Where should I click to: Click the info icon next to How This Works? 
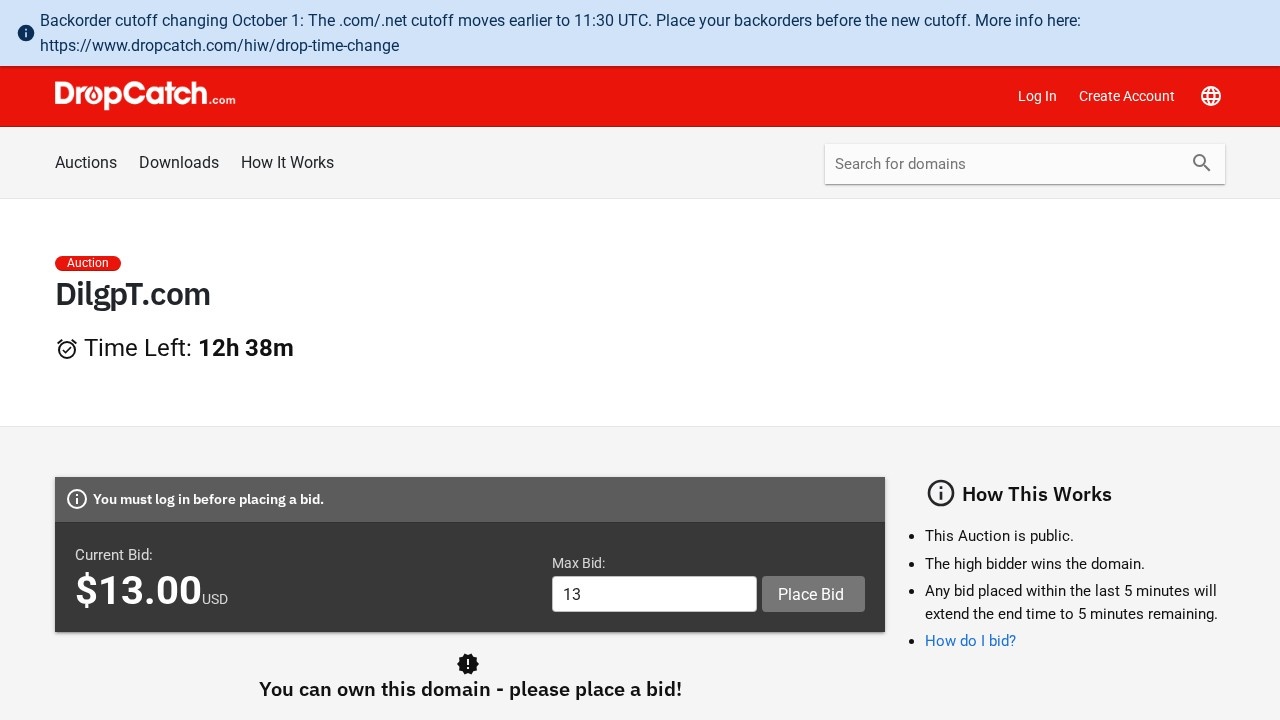[x=941, y=493]
